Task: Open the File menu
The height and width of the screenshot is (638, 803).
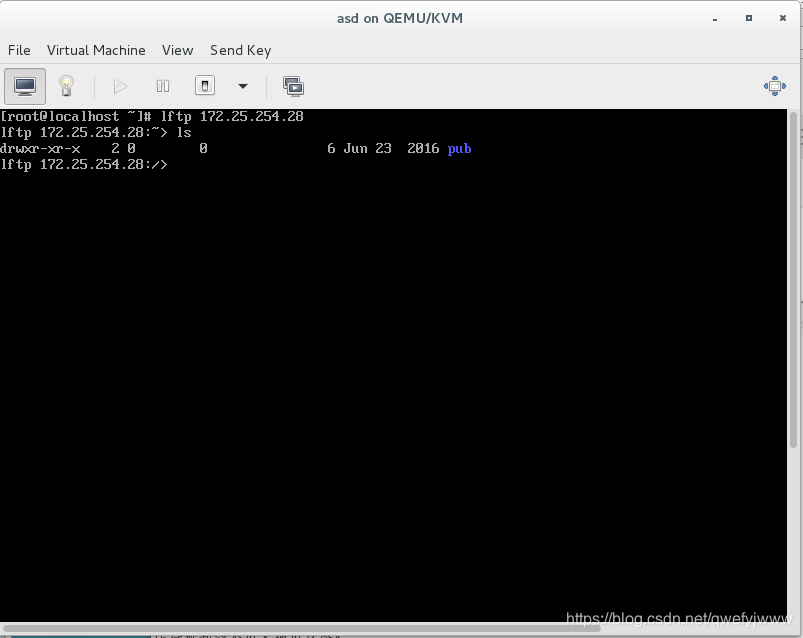Action: click(19, 50)
